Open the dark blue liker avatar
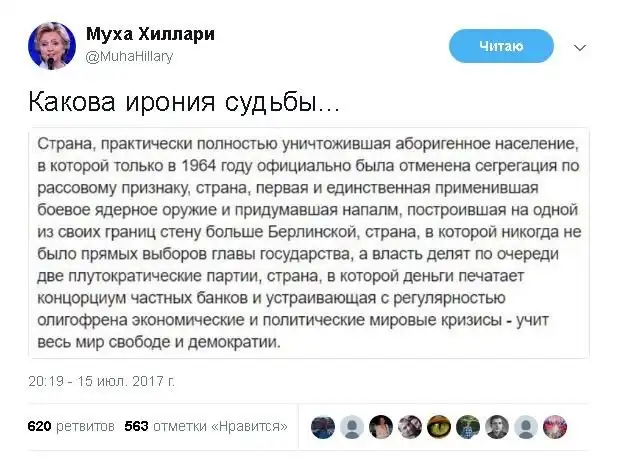621x463 pixels. click(322, 427)
